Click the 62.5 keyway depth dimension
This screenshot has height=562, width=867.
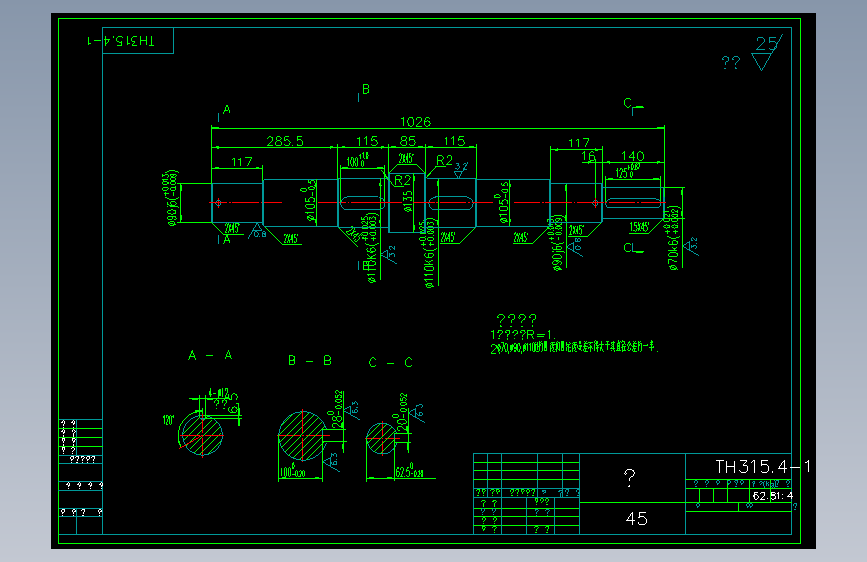click(x=409, y=472)
